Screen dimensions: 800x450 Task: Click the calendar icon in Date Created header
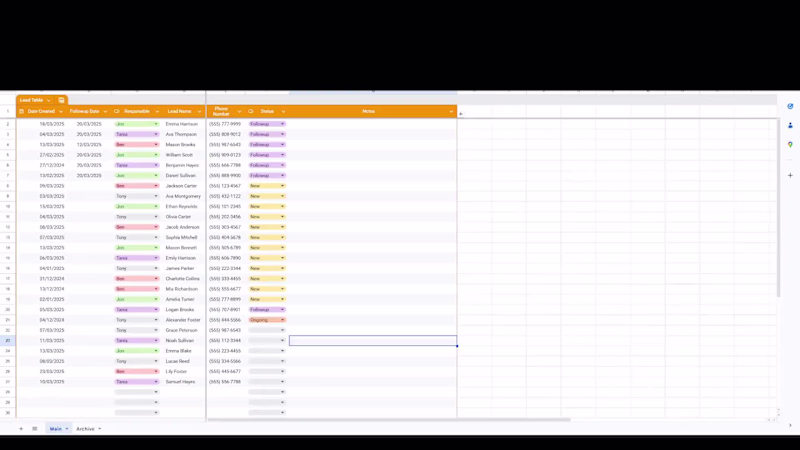[21, 111]
